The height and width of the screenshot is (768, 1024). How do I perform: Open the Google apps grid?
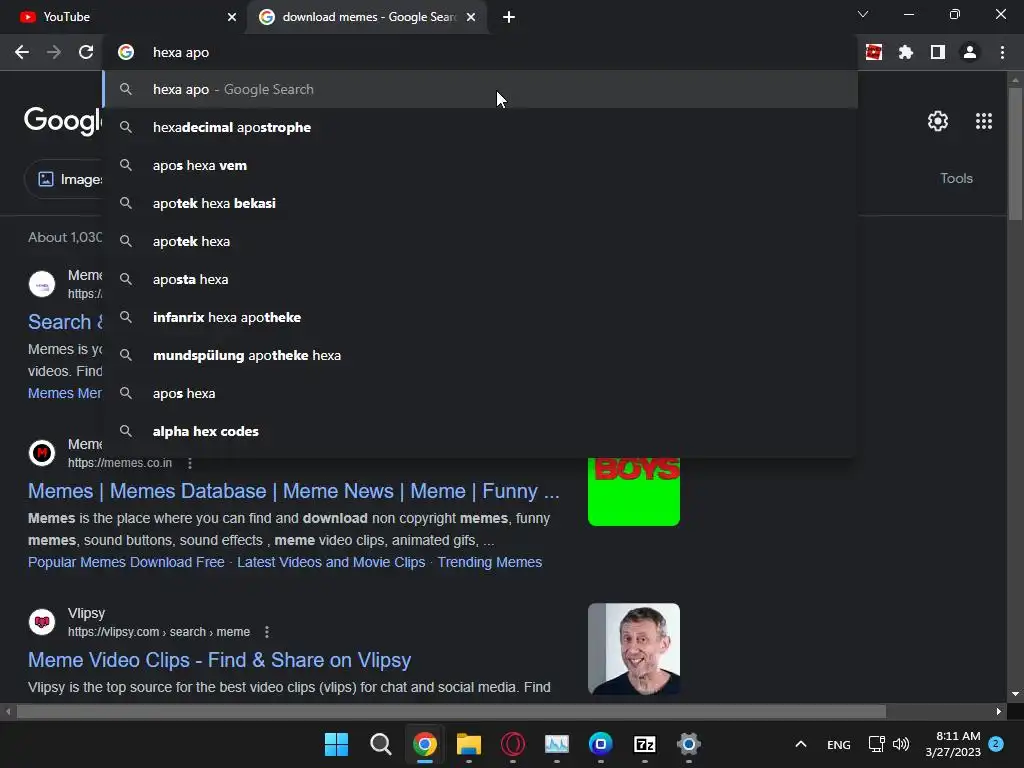pos(984,121)
